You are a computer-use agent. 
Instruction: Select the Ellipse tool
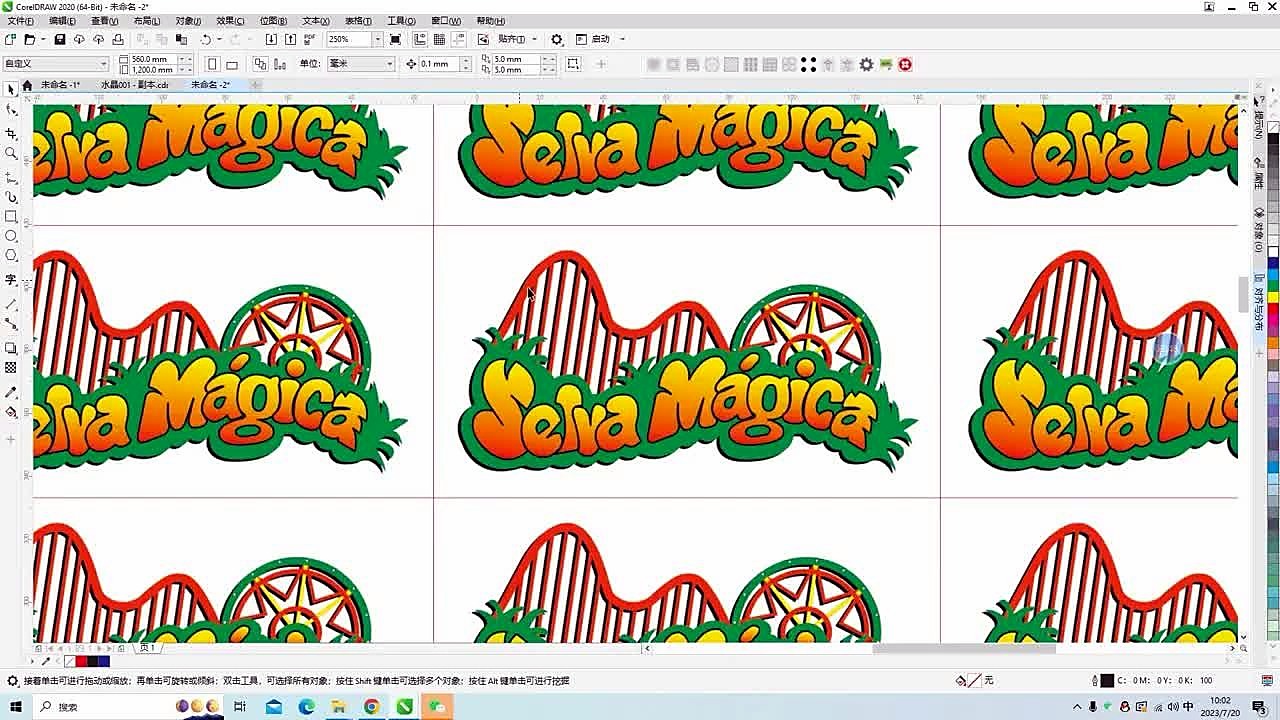coord(11,236)
